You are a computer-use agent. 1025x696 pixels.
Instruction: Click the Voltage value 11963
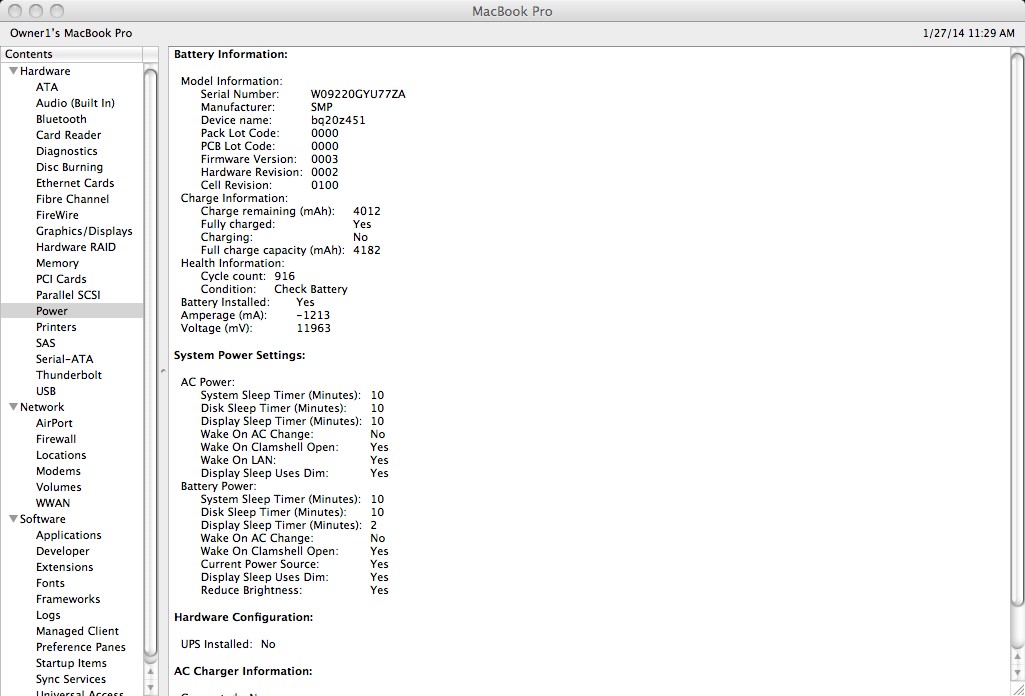coord(314,328)
